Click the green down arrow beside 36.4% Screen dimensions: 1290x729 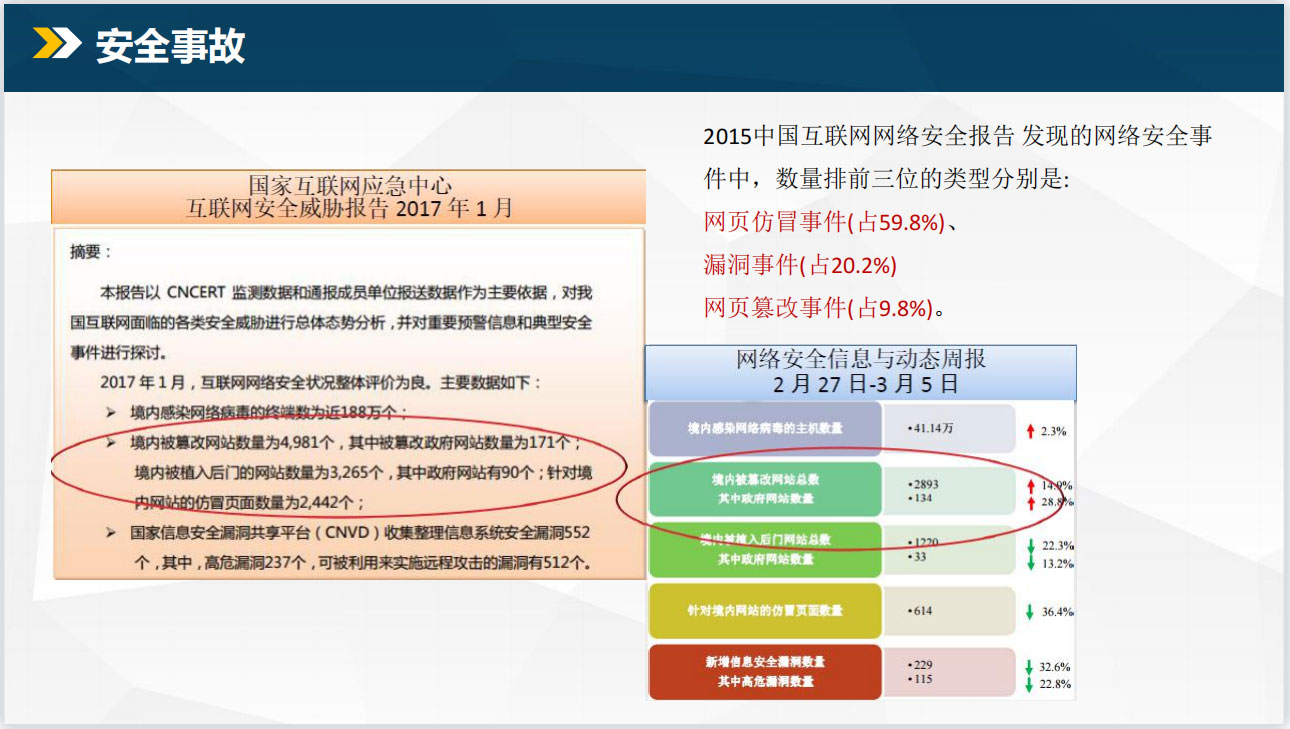pyautogui.click(x=1029, y=612)
